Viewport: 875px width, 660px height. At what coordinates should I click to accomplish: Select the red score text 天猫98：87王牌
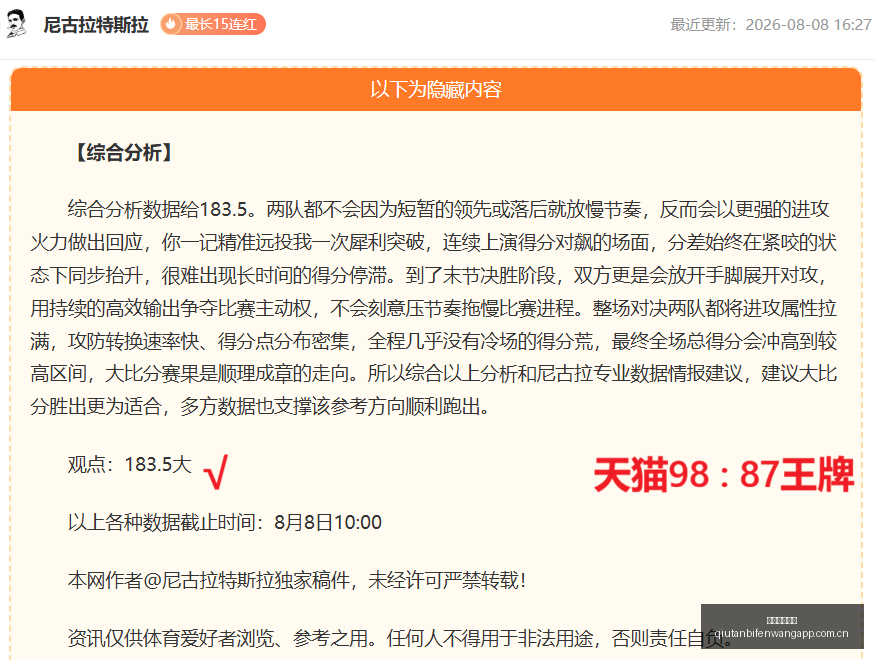click(x=723, y=474)
